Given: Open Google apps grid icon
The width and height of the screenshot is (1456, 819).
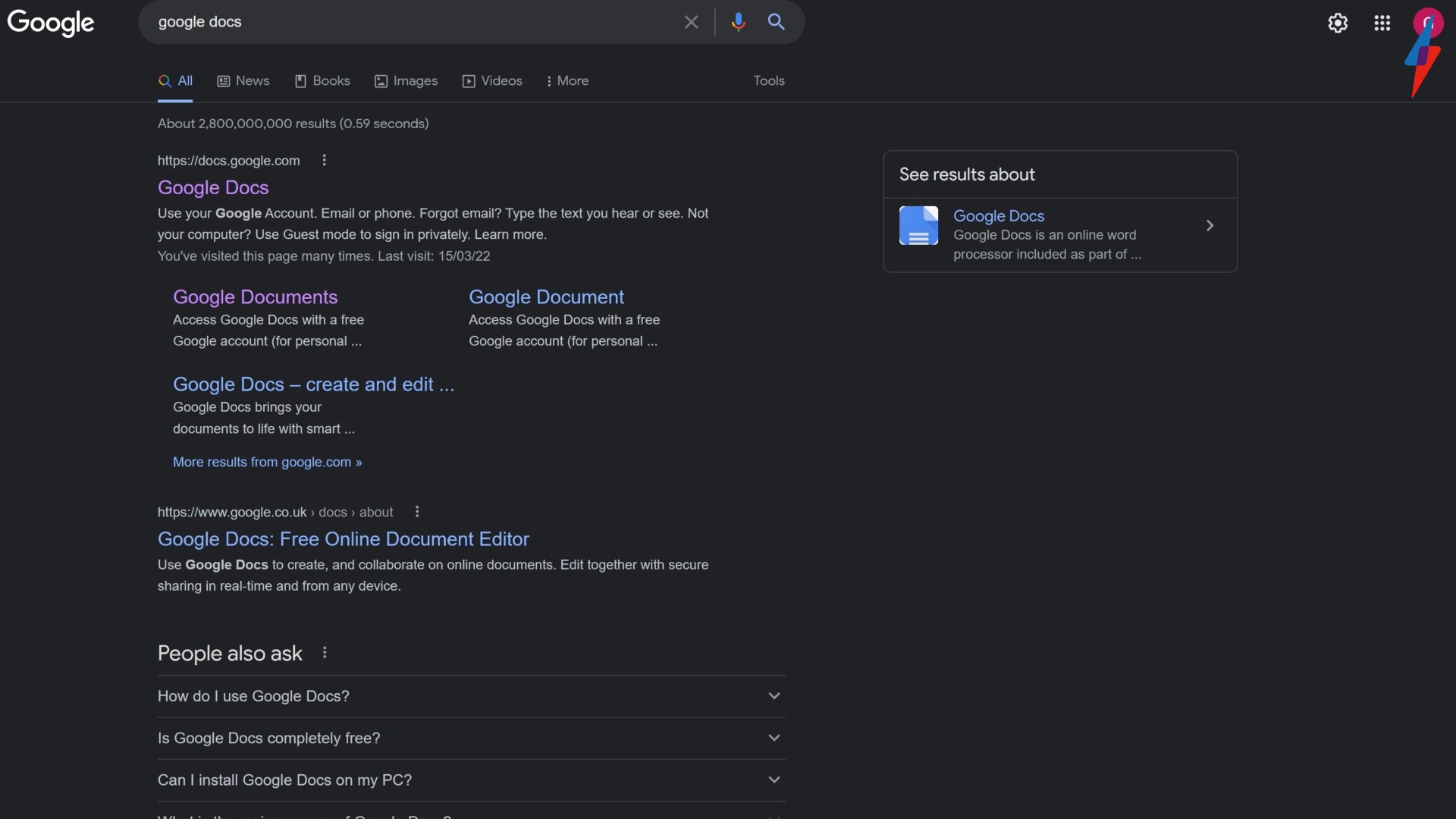Looking at the screenshot, I should pyautogui.click(x=1382, y=23).
